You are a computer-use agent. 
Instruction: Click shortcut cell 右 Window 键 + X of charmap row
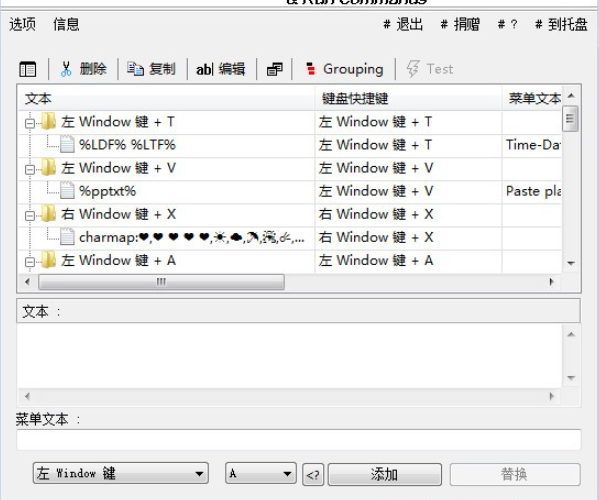(x=408, y=237)
